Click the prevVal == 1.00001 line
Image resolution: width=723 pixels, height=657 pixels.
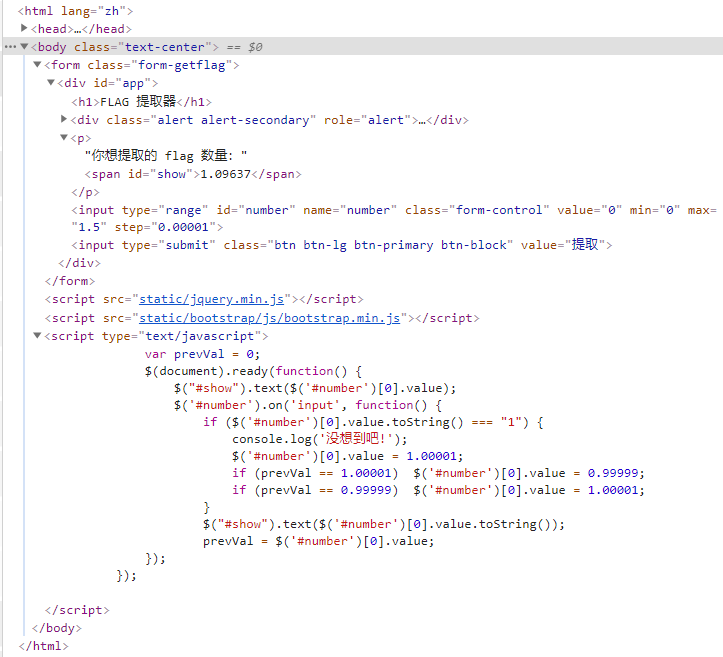[x=438, y=473]
